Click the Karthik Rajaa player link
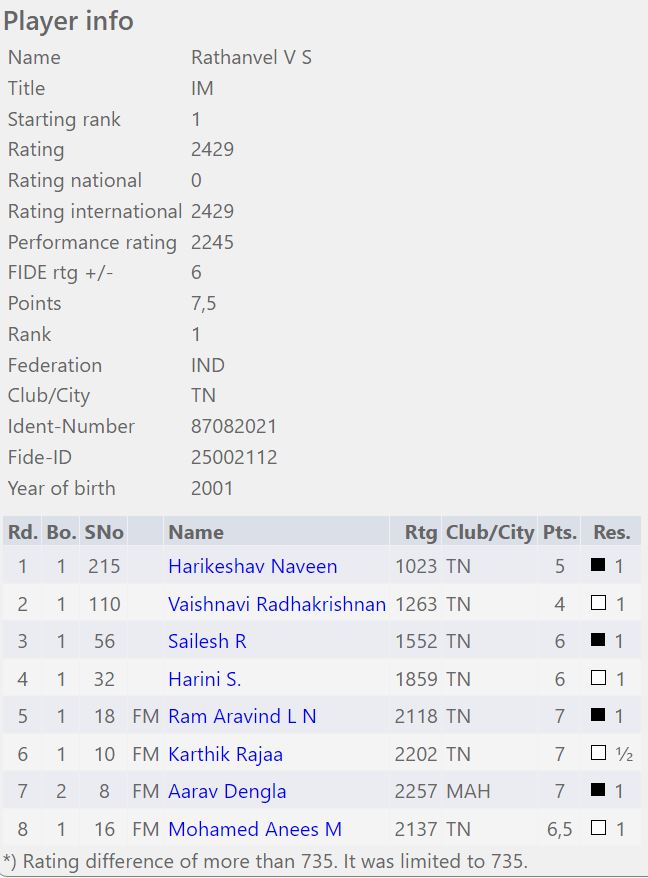This screenshot has height=878, width=648. coord(227,754)
